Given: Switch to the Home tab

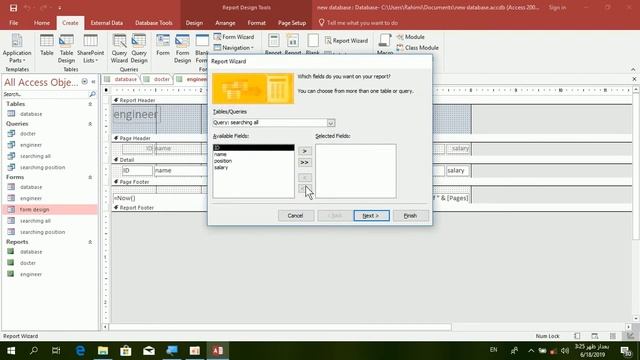Looking at the screenshot, I should pos(42,23).
